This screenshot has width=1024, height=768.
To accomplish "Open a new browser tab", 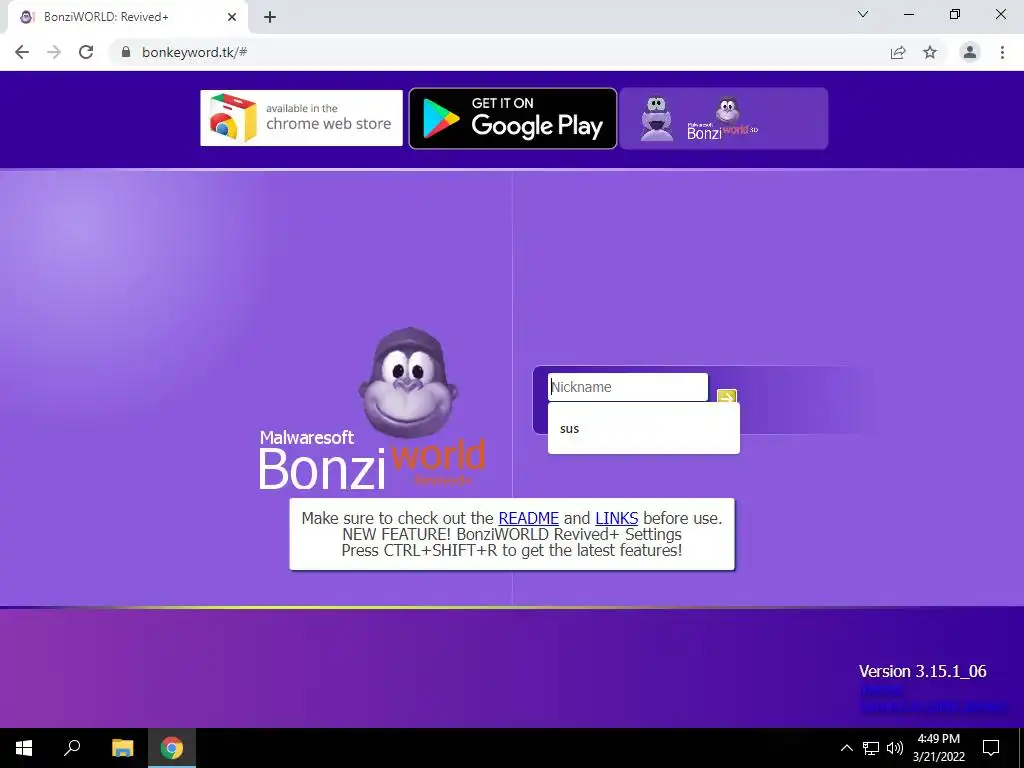I will pos(270,17).
